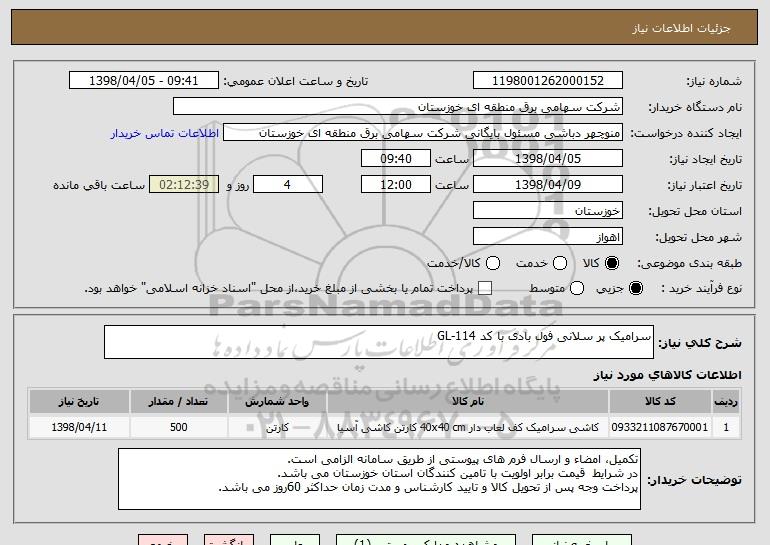The image size is (770, 545).
Task: Click the remaining time counter 02:12:39
Action: coord(184,185)
